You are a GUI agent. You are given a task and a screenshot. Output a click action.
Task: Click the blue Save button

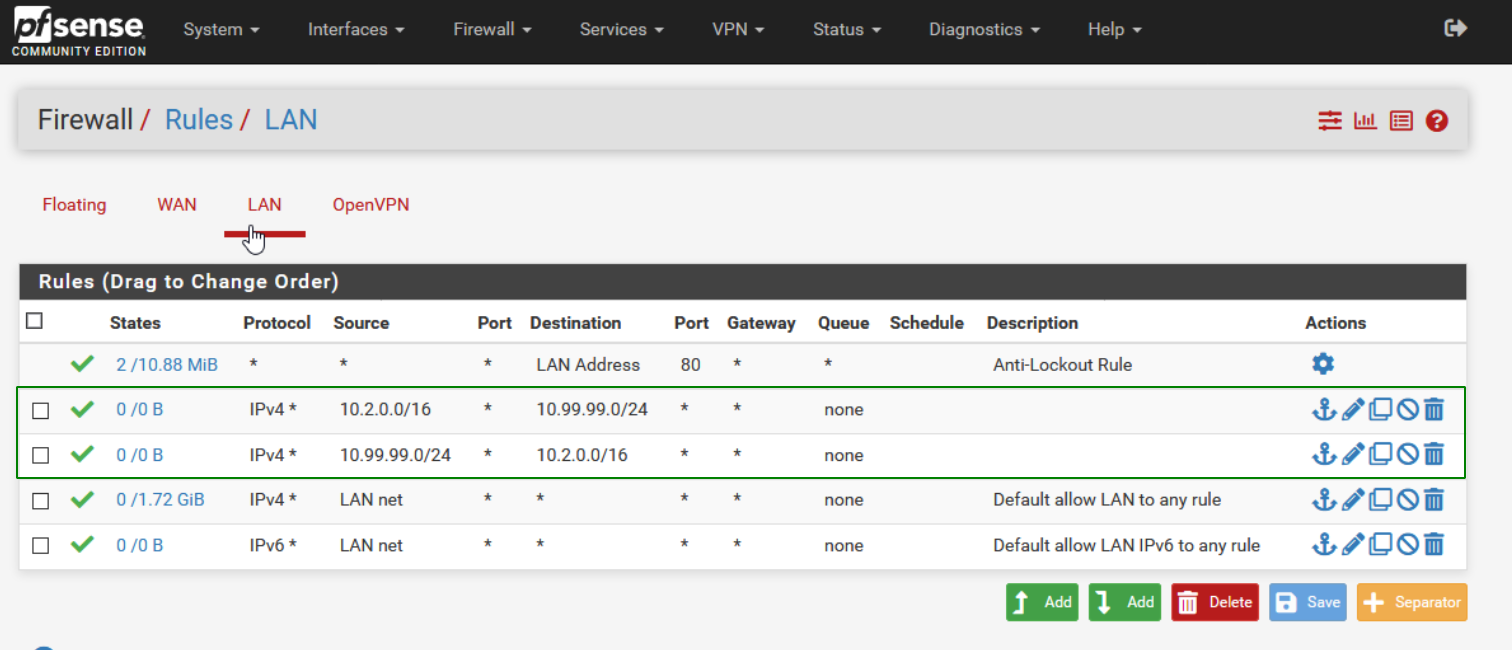[x=1308, y=602]
